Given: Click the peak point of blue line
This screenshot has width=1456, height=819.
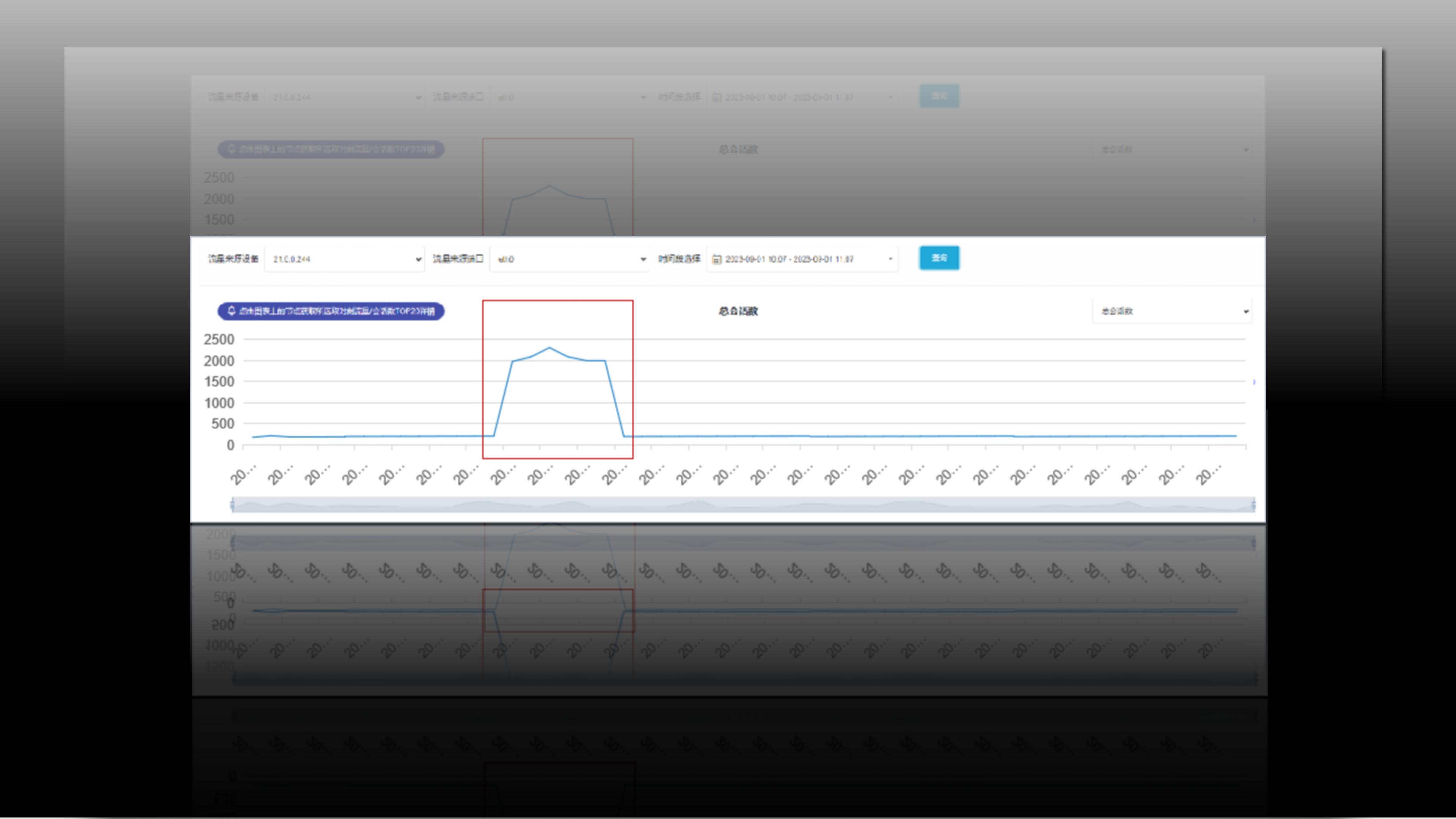Looking at the screenshot, I should [x=549, y=348].
